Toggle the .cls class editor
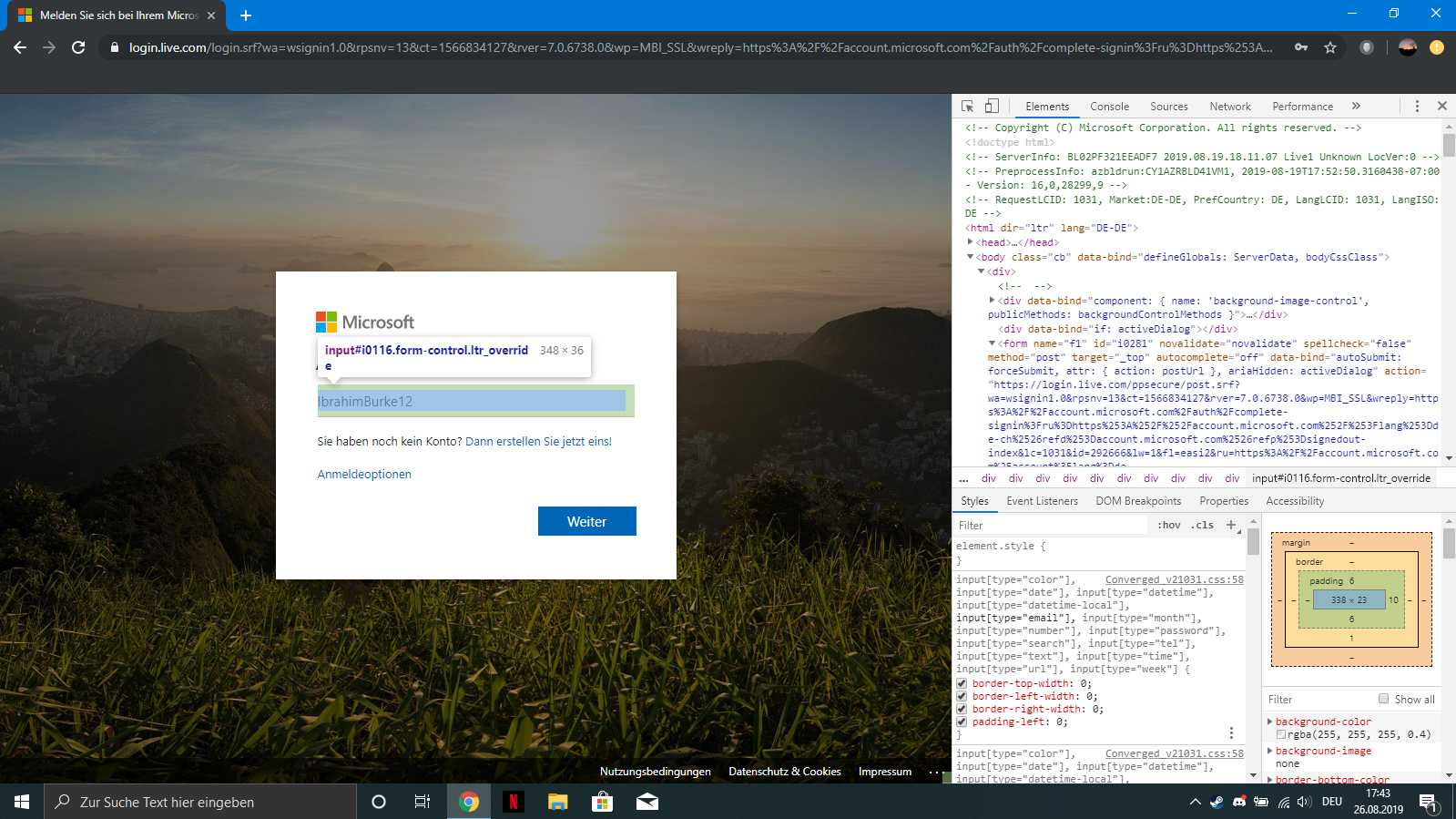This screenshot has height=819, width=1456. tap(1204, 525)
